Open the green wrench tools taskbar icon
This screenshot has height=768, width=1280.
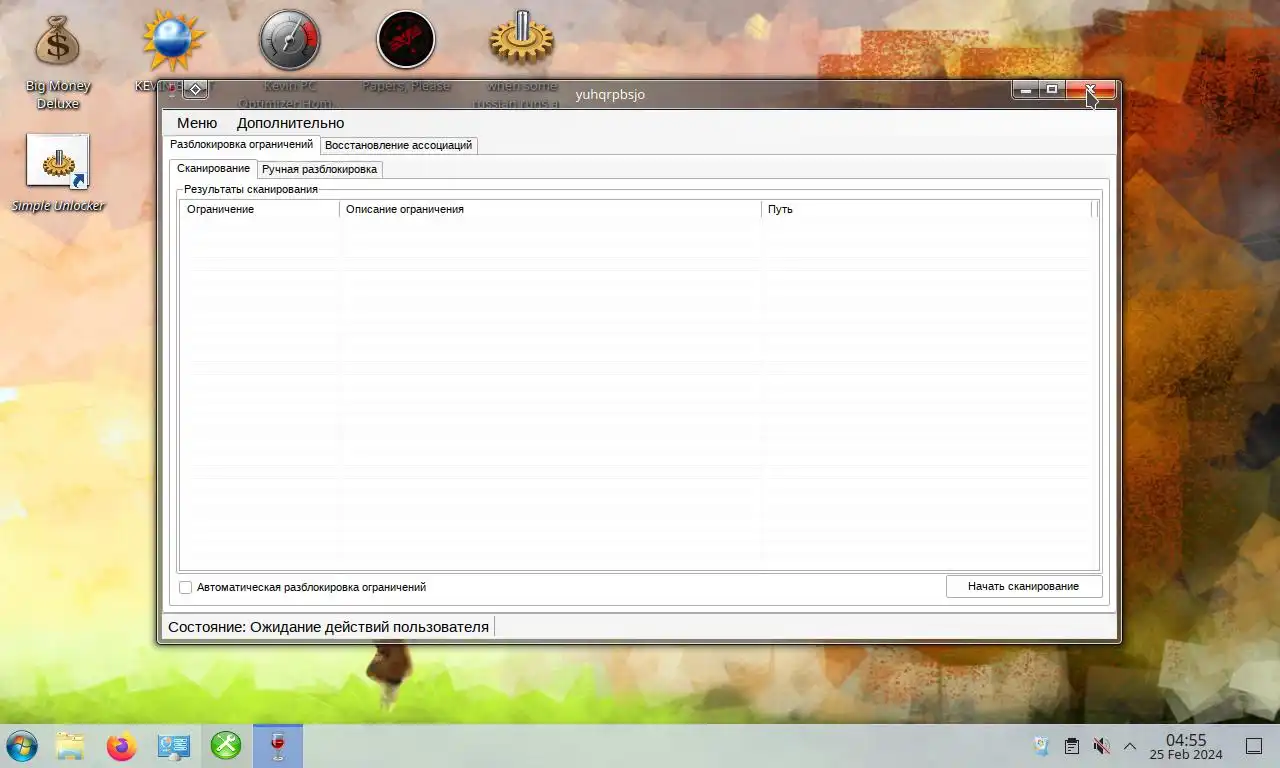(226, 746)
